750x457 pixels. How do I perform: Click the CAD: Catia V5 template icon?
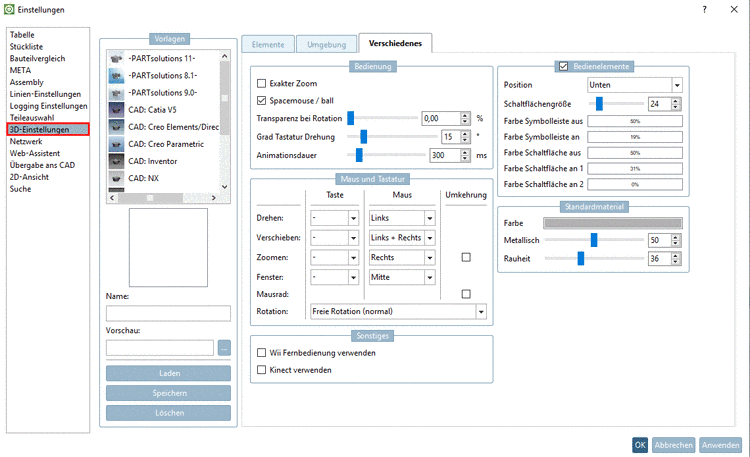[x=116, y=110]
